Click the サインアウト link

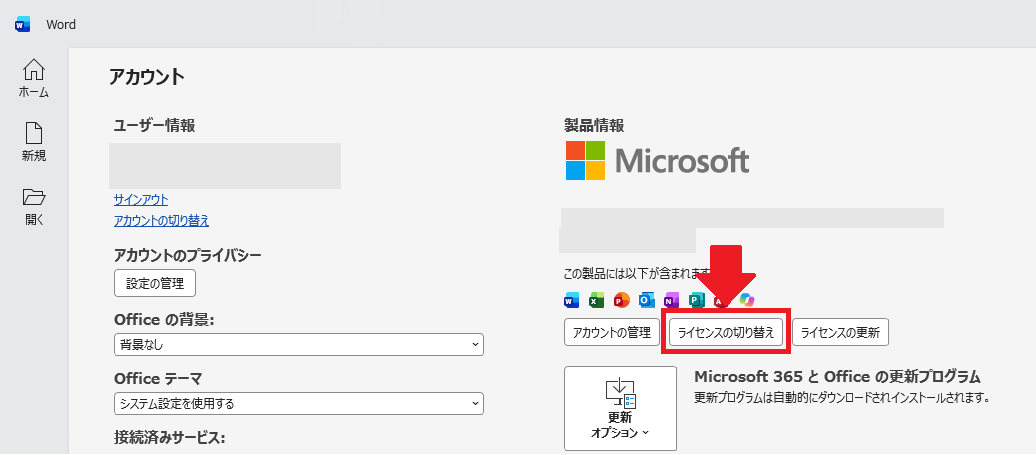[141, 199]
